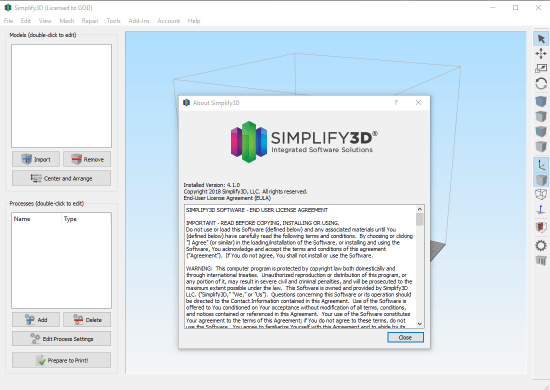Click the X on About Simplify3D title bar

(418, 102)
